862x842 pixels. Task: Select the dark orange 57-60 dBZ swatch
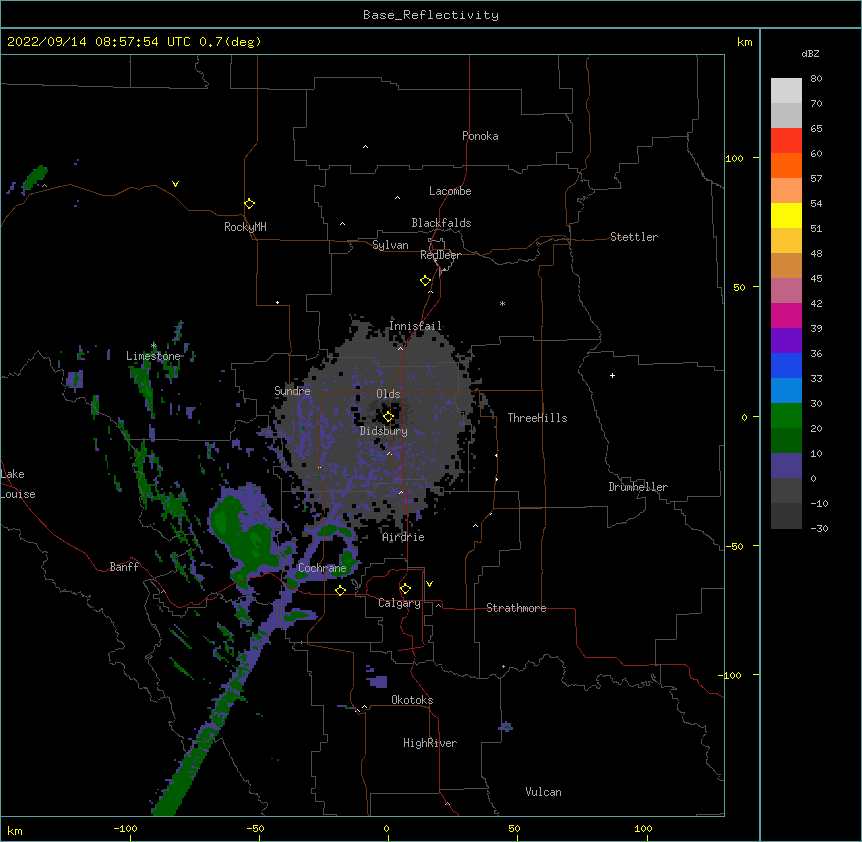[x=786, y=165]
